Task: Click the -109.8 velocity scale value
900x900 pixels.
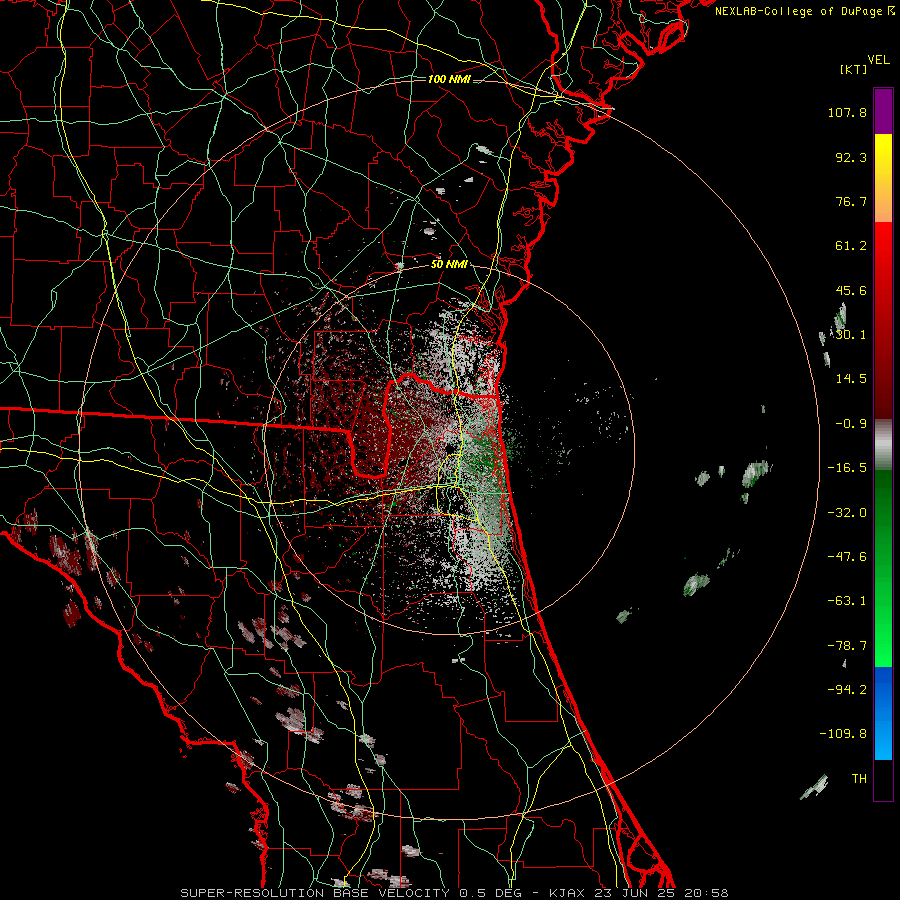Action: click(844, 734)
